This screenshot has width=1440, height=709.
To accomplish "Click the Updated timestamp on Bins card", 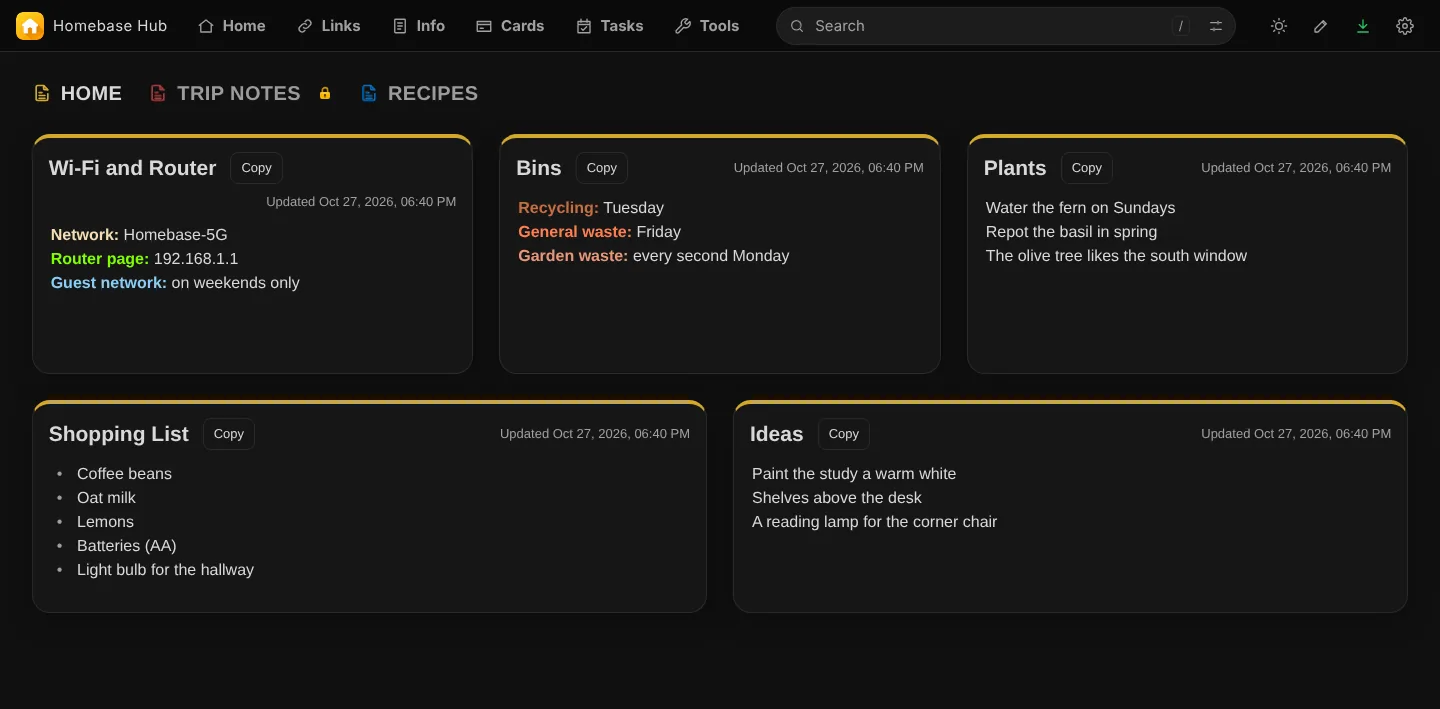I will pos(829,168).
